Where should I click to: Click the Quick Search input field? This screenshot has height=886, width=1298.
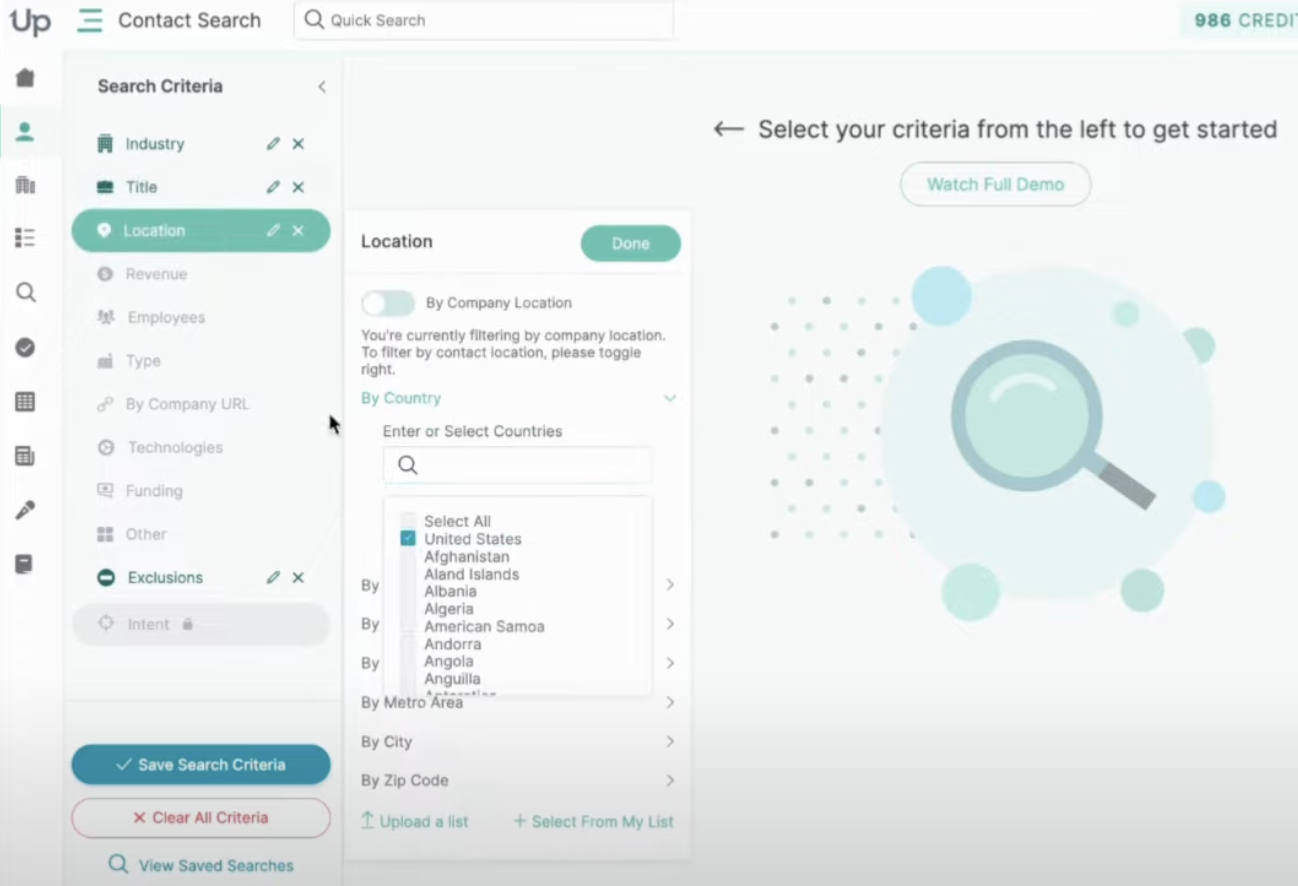click(484, 20)
